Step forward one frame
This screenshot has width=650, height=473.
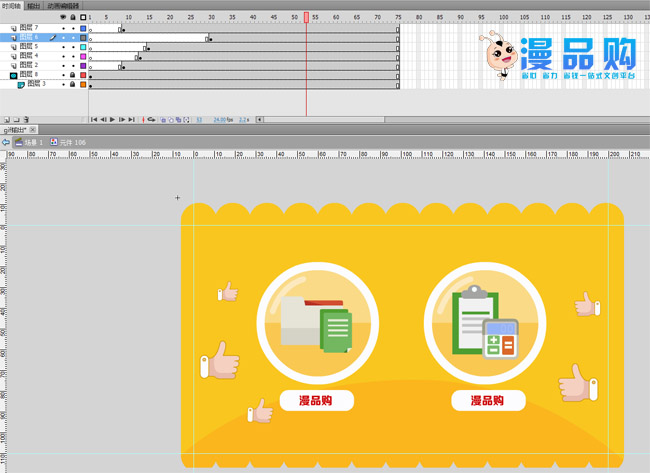[x=122, y=119]
